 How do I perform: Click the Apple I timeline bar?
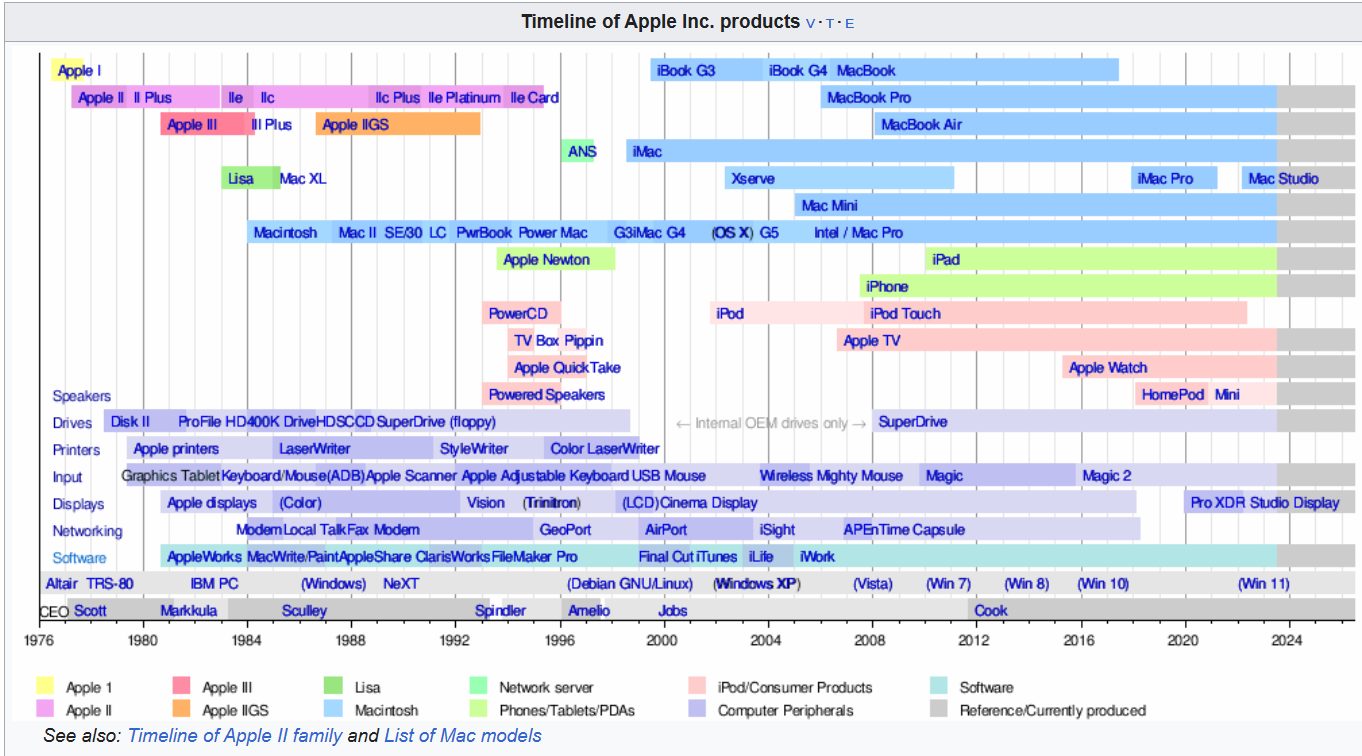click(x=79, y=71)
